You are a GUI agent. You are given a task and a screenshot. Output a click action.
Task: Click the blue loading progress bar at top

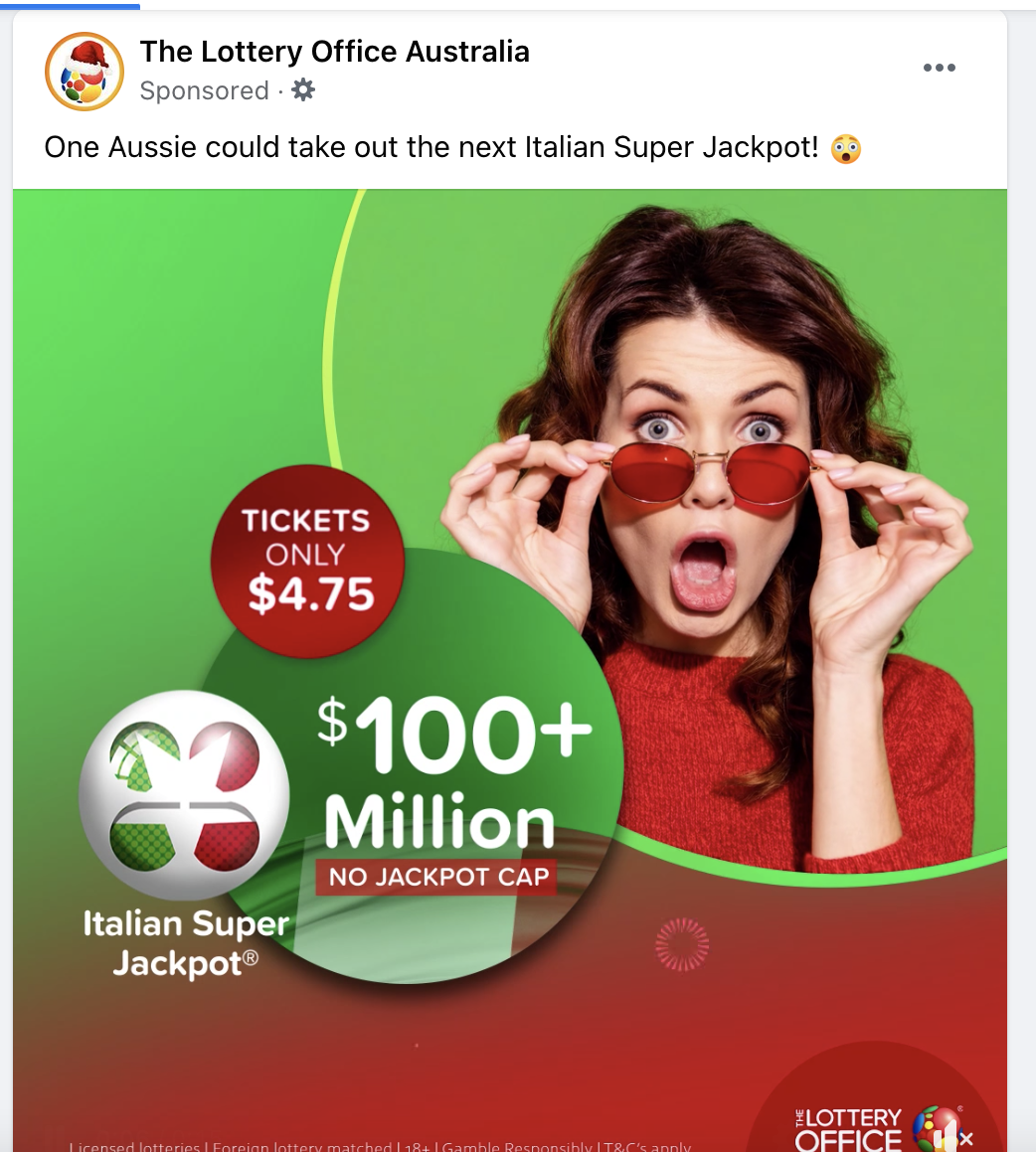(x=70, y=6)
